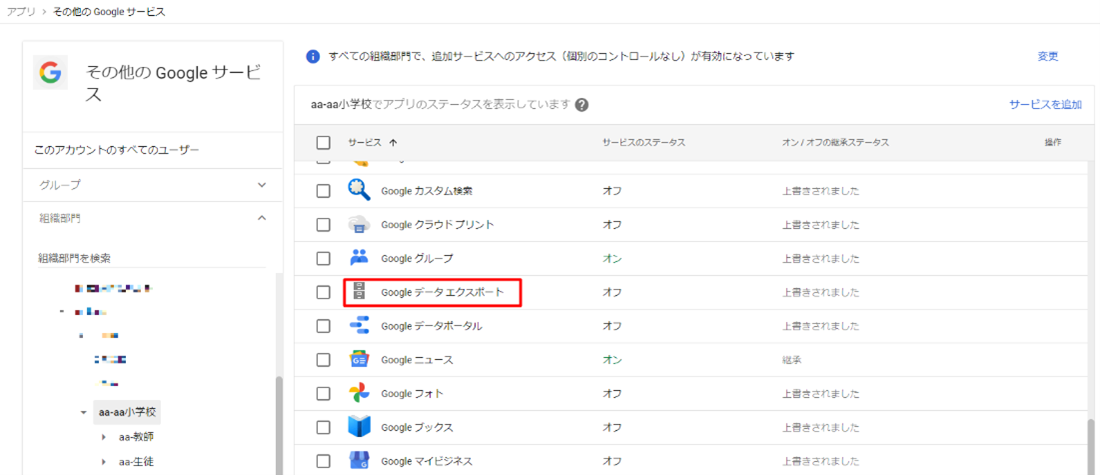Check the Google データ エクスポート row checkbox
Screen dimensions: 1100x475
[323, 293]
